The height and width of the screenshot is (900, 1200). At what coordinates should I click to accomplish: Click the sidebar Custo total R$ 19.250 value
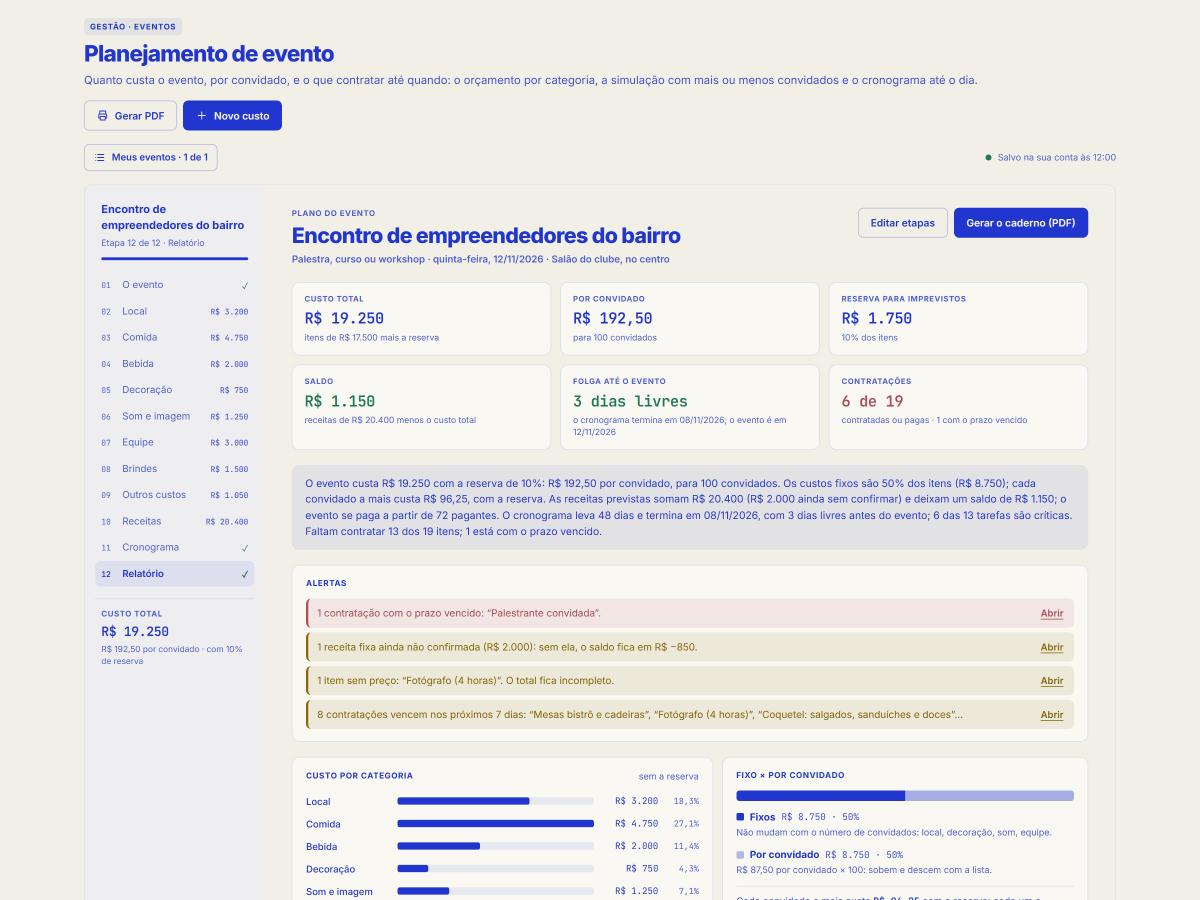(x=135, y=632)
